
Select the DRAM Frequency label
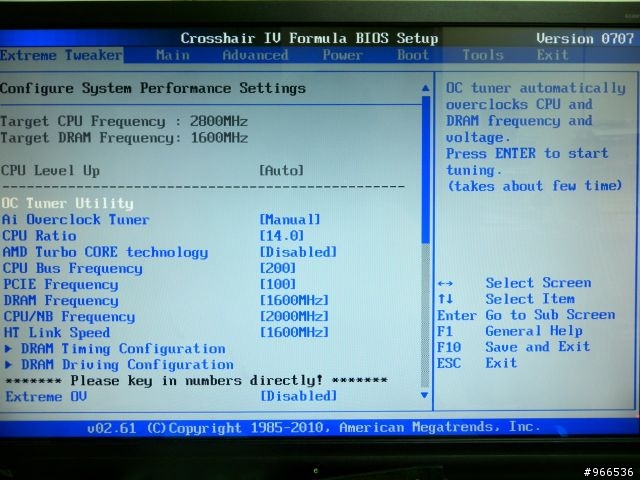click(x=61, y=301)
